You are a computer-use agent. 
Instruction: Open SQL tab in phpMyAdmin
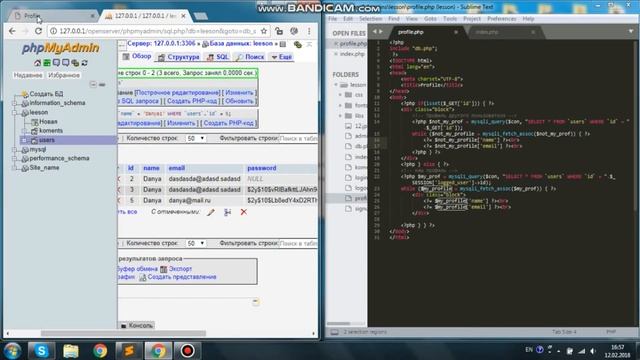[218, 57]
